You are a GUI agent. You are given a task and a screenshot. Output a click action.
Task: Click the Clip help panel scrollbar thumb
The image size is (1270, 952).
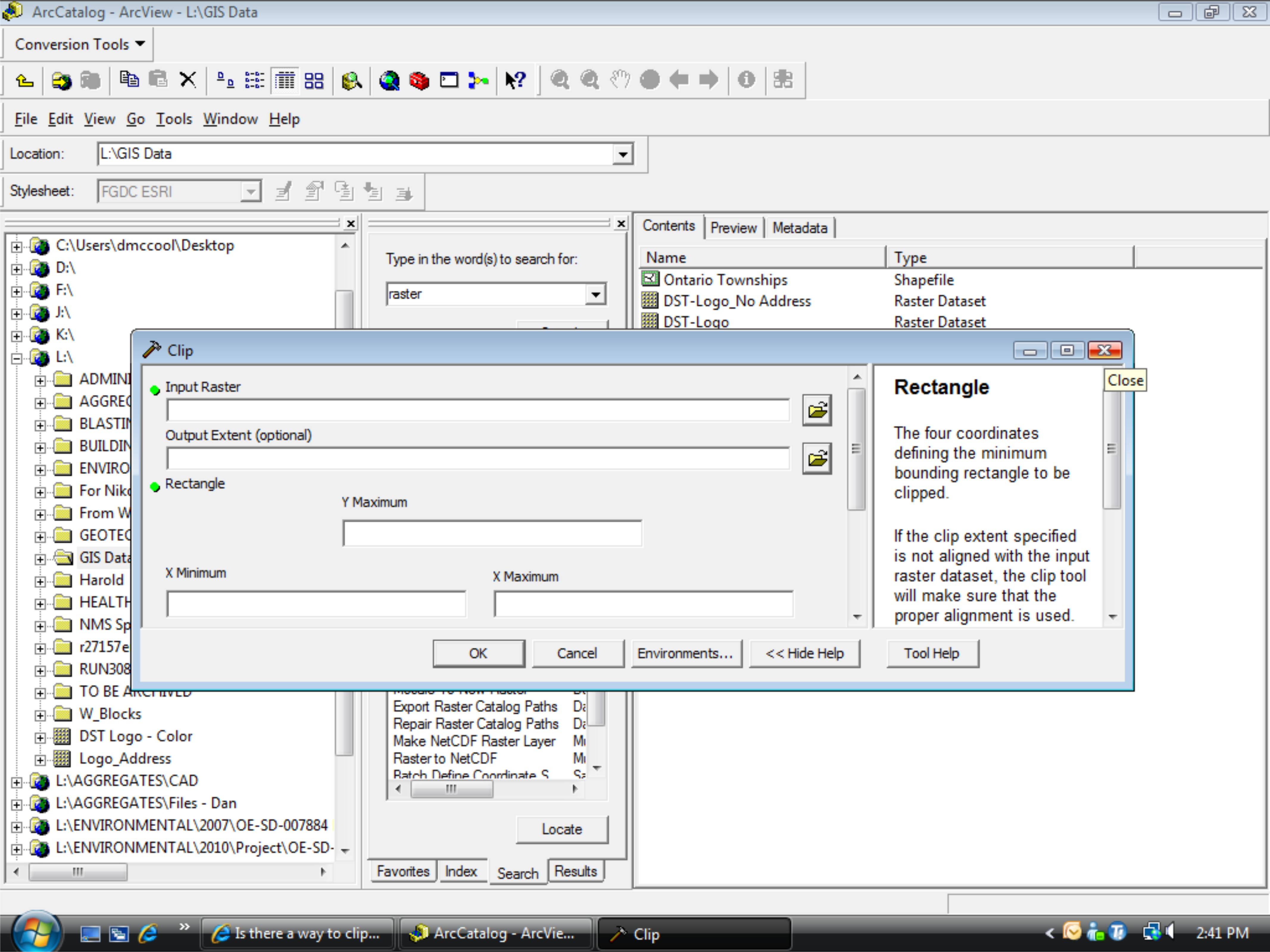pyautogui.click(x=1112, y=449)
